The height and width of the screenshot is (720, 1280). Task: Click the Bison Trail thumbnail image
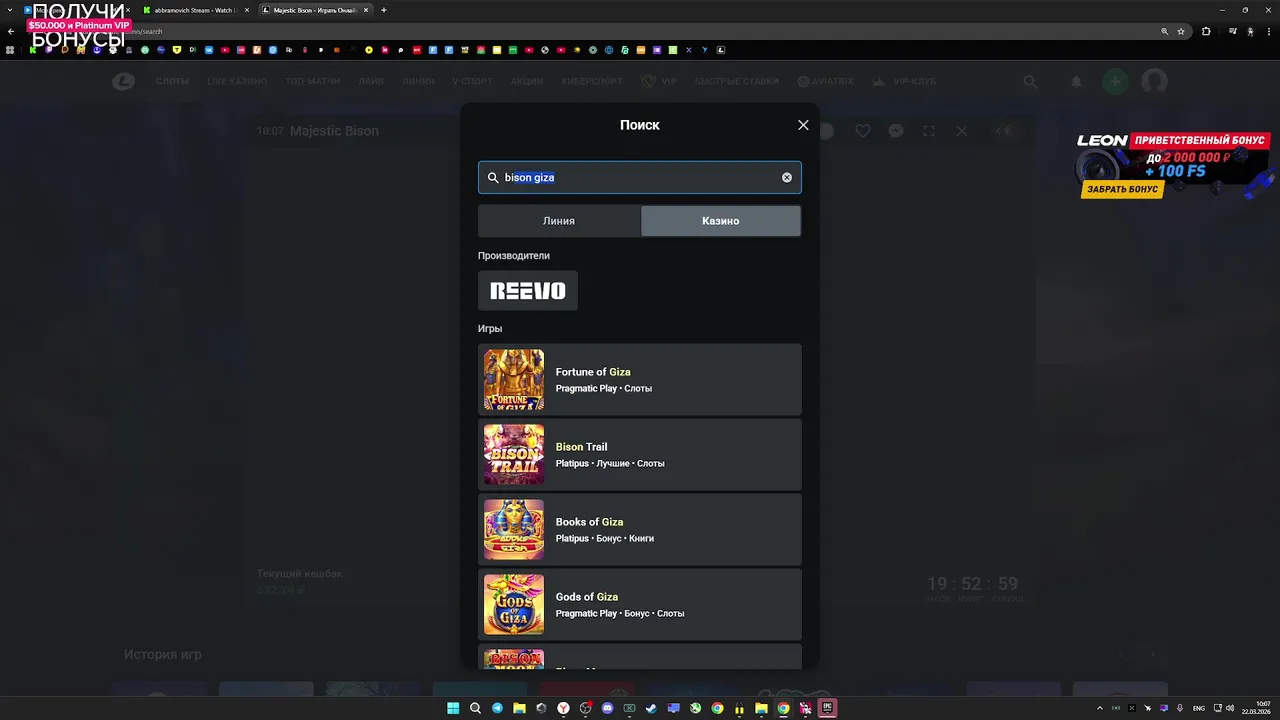[x=514, y=455]
